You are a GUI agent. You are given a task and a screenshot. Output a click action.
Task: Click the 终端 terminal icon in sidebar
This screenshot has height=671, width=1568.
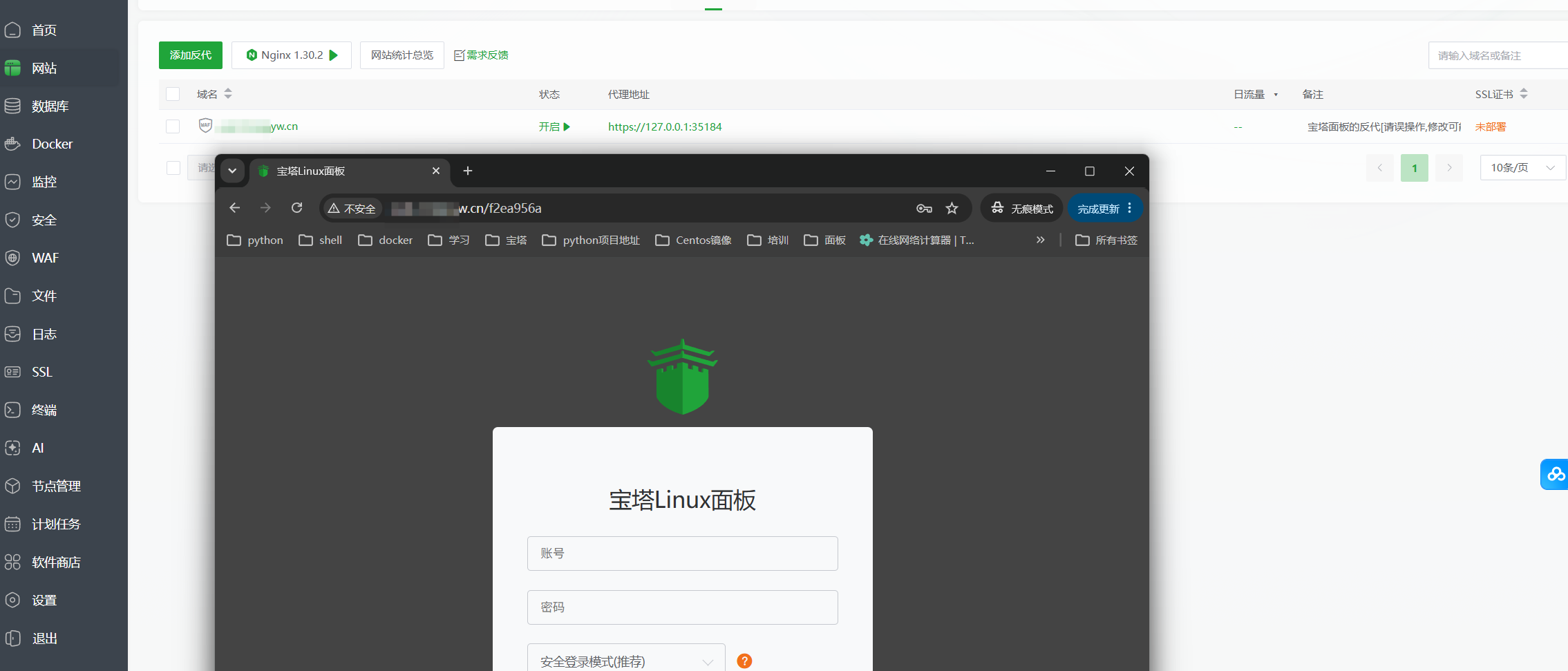coord(12,410)
